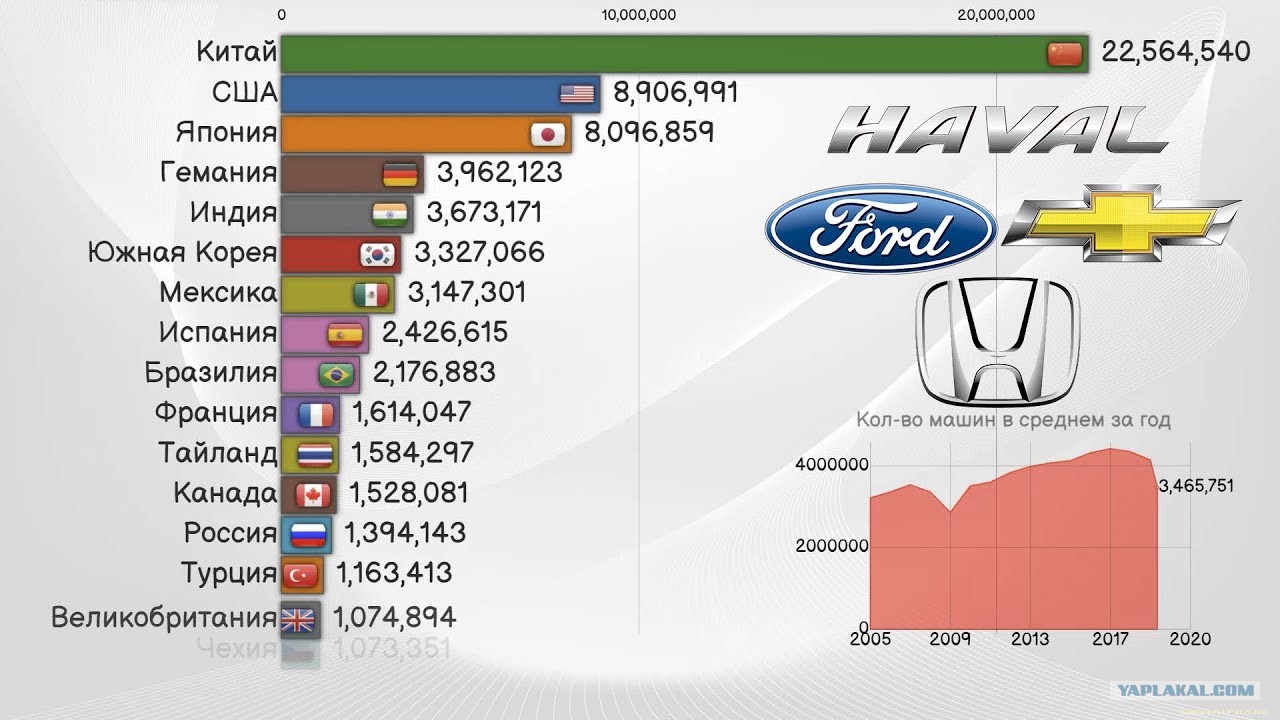Click the country label Южная Корея

coord(182,253)
